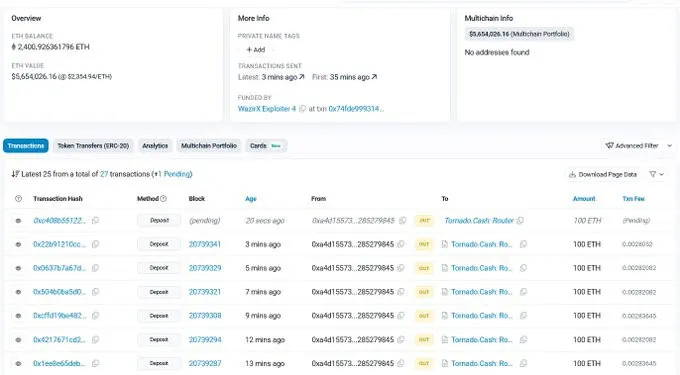
Task: Add a private name tag
Action: [x=255, y=50]
